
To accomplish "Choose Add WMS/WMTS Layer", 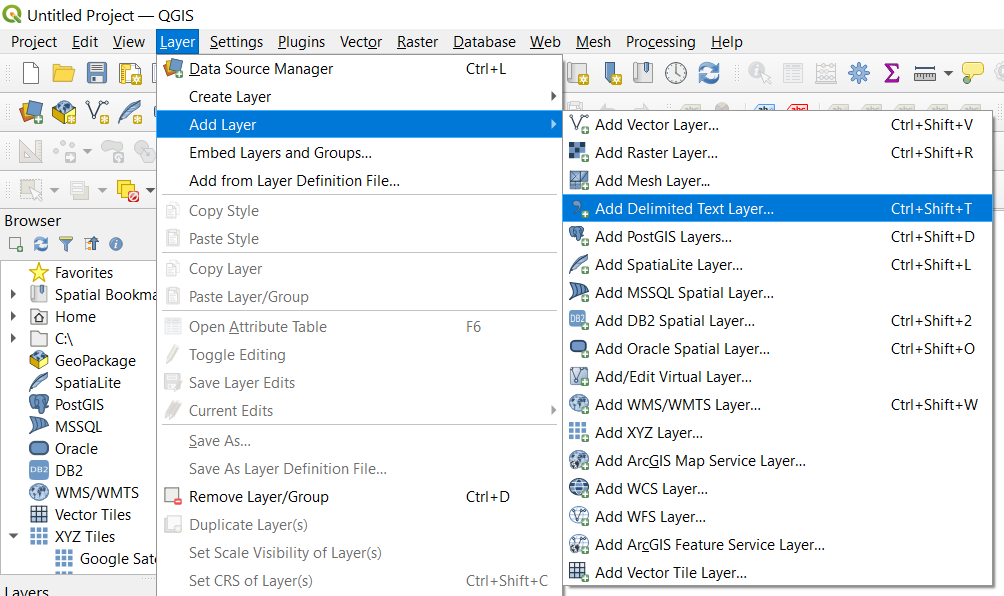I will pos(777,405).
